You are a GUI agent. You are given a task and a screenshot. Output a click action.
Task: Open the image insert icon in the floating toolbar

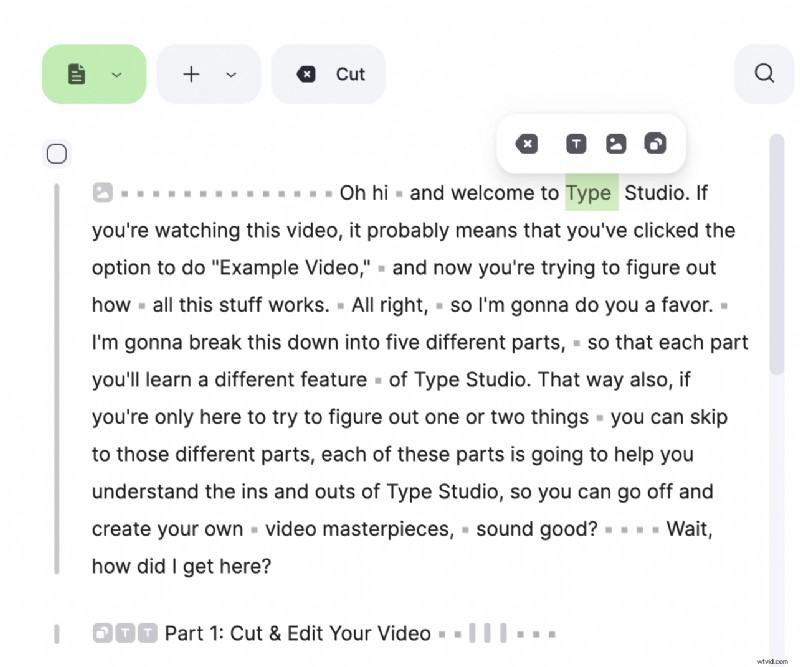coord(615,144)
